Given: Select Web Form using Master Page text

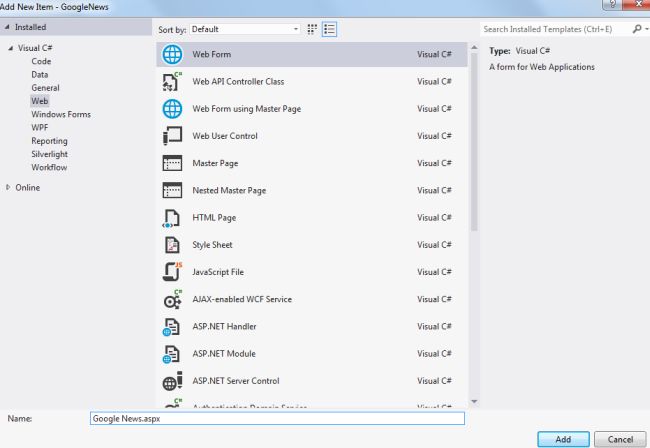Looking at the screenshot, I should 247,109.
